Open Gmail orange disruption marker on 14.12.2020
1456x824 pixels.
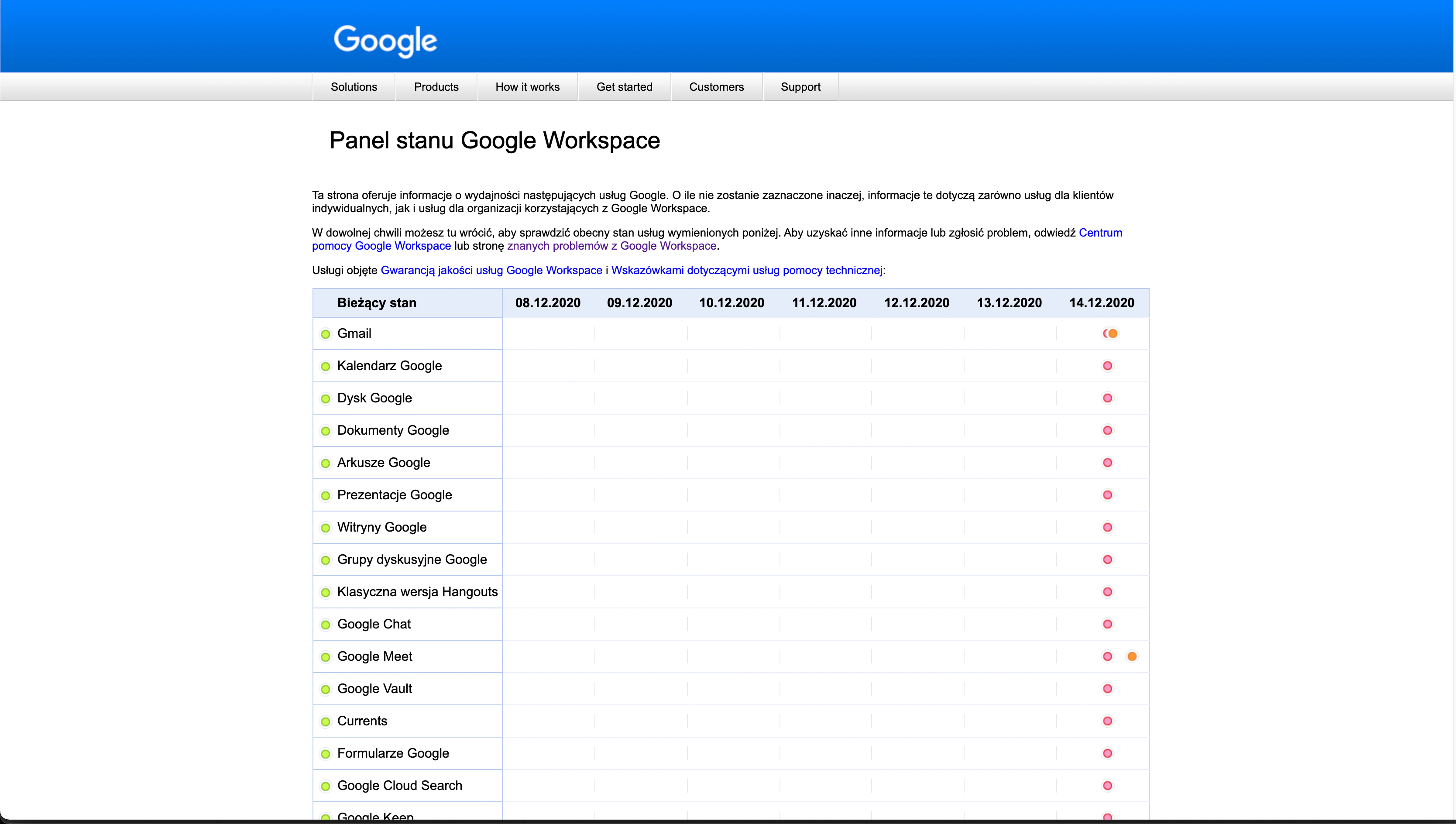tap(1113, 333)
